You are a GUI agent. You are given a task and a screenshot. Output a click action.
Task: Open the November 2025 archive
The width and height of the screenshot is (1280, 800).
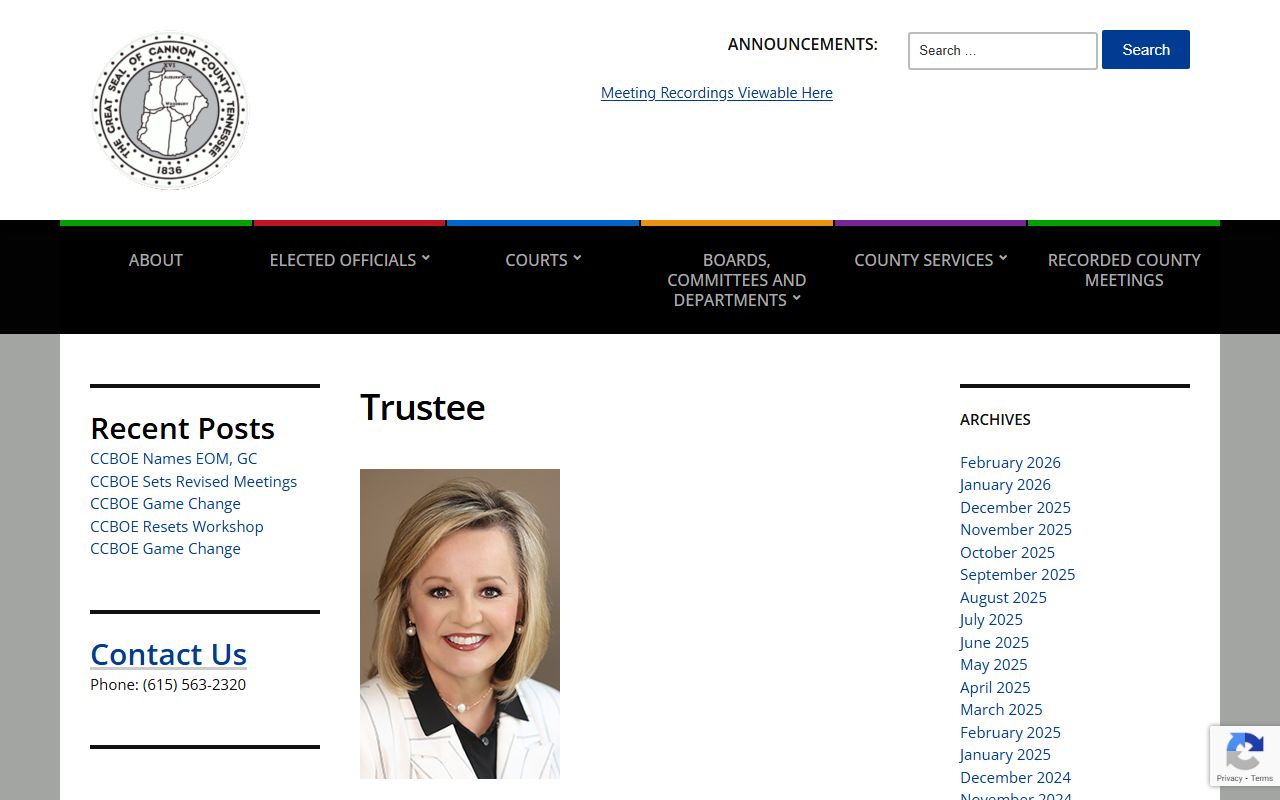pos(1016,530)
